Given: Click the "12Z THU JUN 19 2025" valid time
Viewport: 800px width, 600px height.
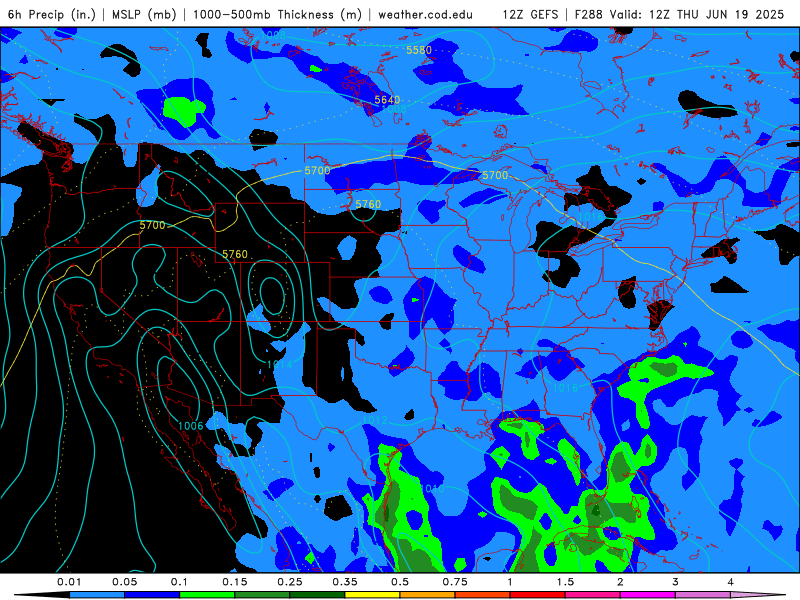Looking at the screenshot, I should click(717, 15).
